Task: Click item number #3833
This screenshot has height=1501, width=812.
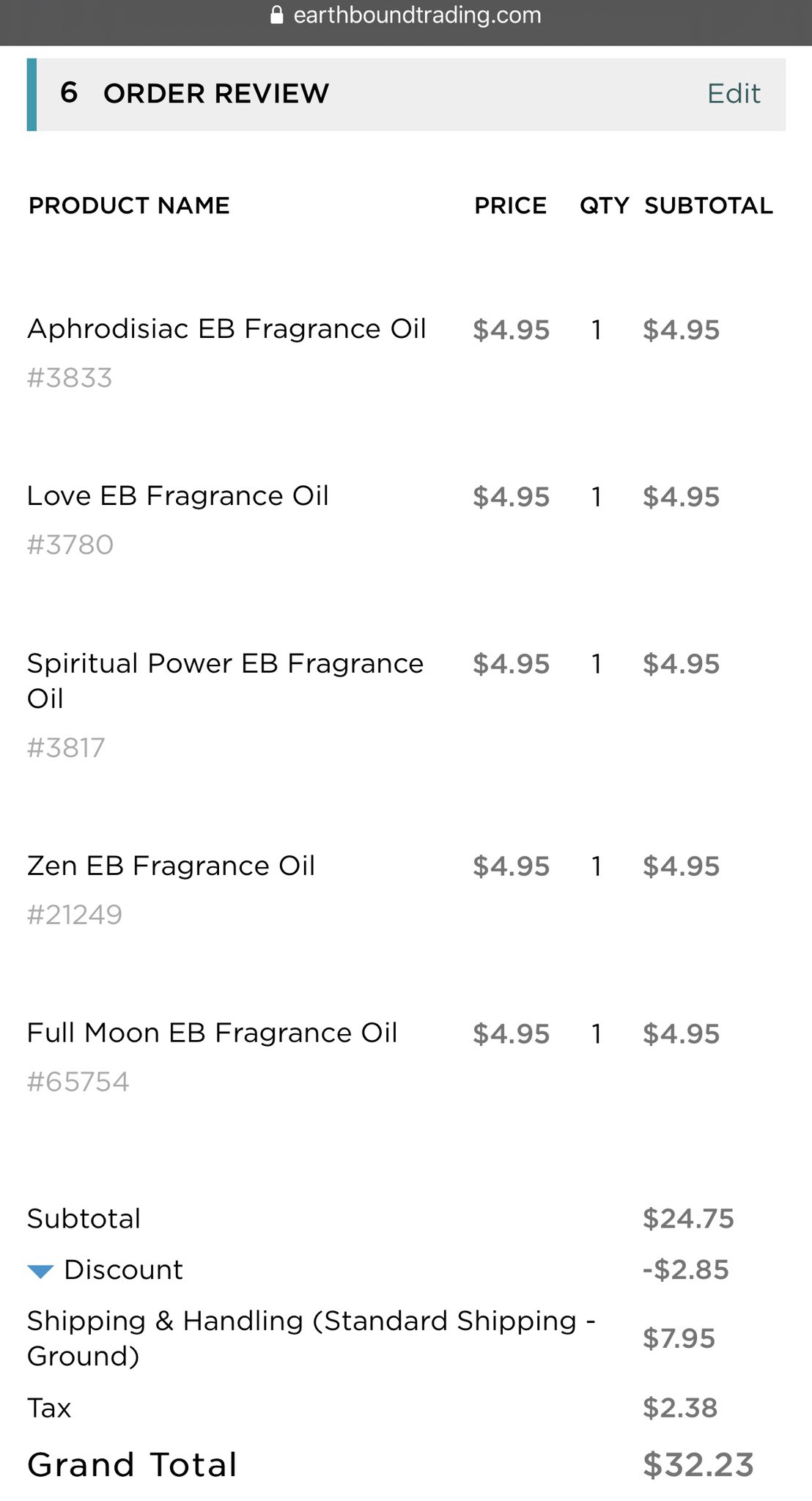Action: [70, 378]
